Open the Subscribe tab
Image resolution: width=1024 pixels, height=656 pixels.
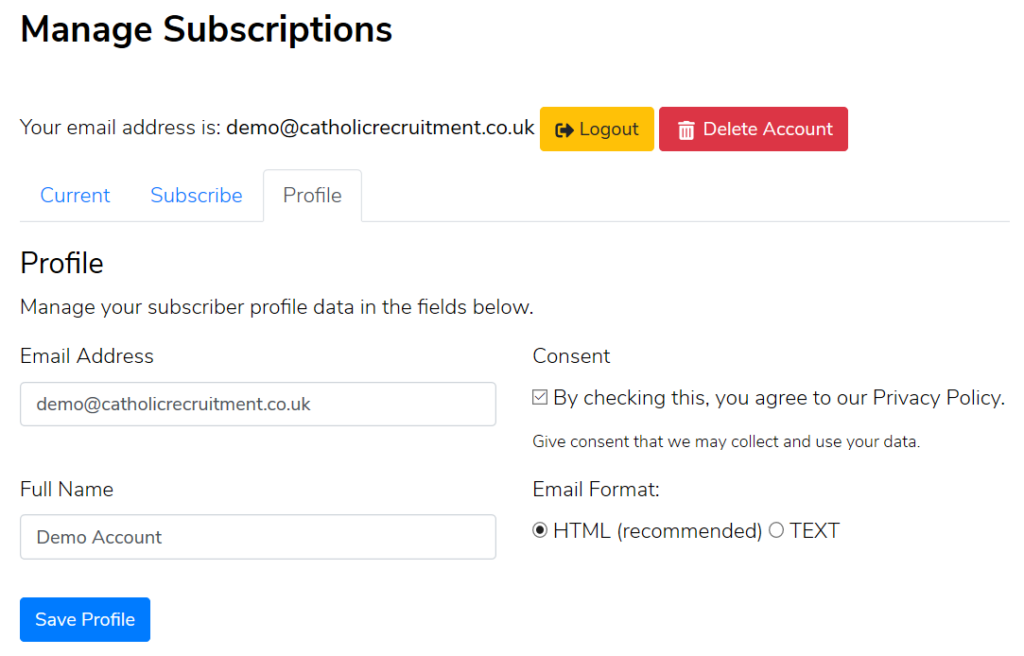tap(197, 195)
